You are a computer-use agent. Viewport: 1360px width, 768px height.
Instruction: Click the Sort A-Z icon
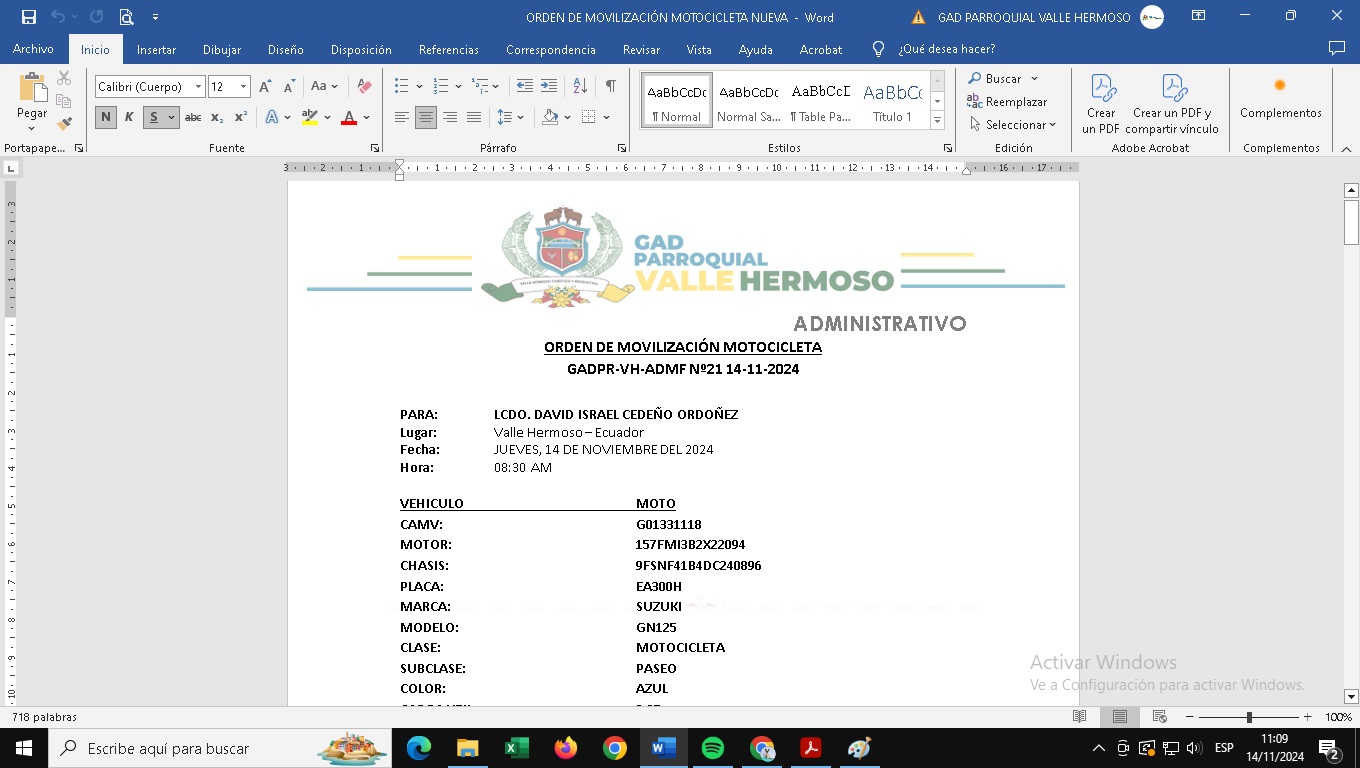pyautogui.click(x=579, y=86)
